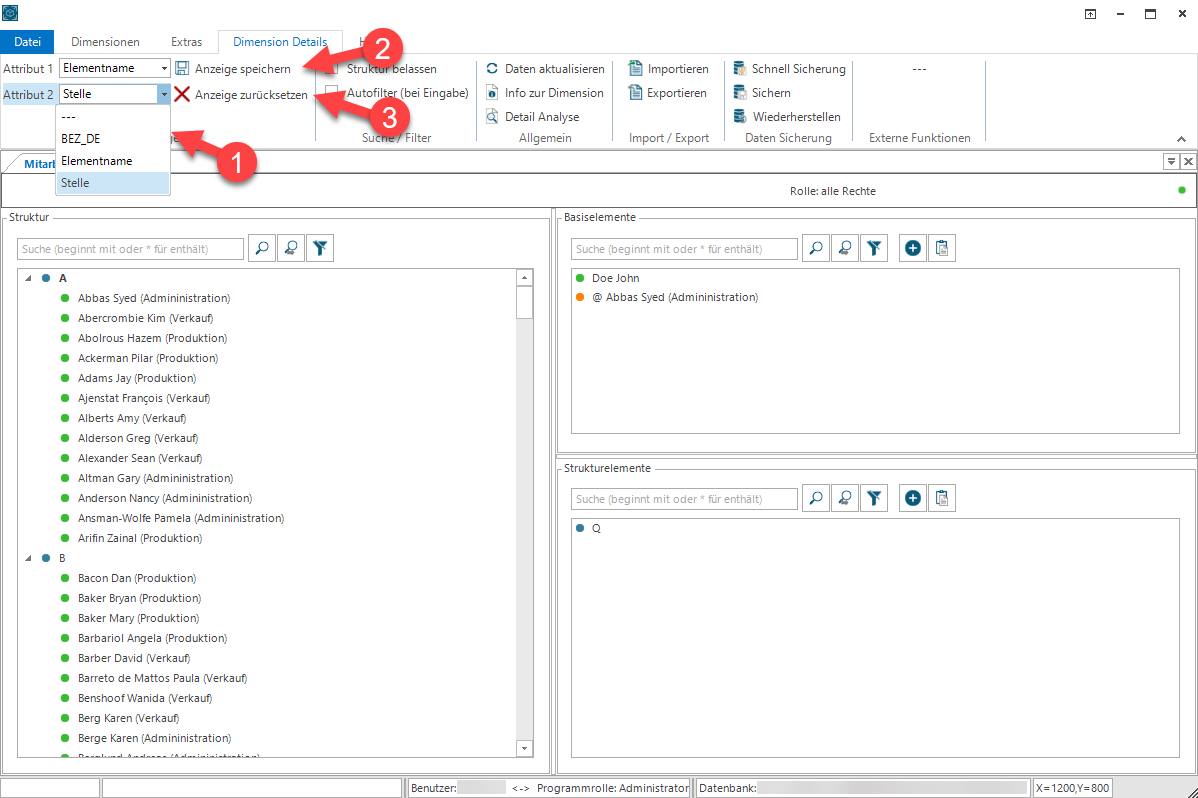Select Abbas Syed (Admininistration) in Struktur tree

click(154, 298)
